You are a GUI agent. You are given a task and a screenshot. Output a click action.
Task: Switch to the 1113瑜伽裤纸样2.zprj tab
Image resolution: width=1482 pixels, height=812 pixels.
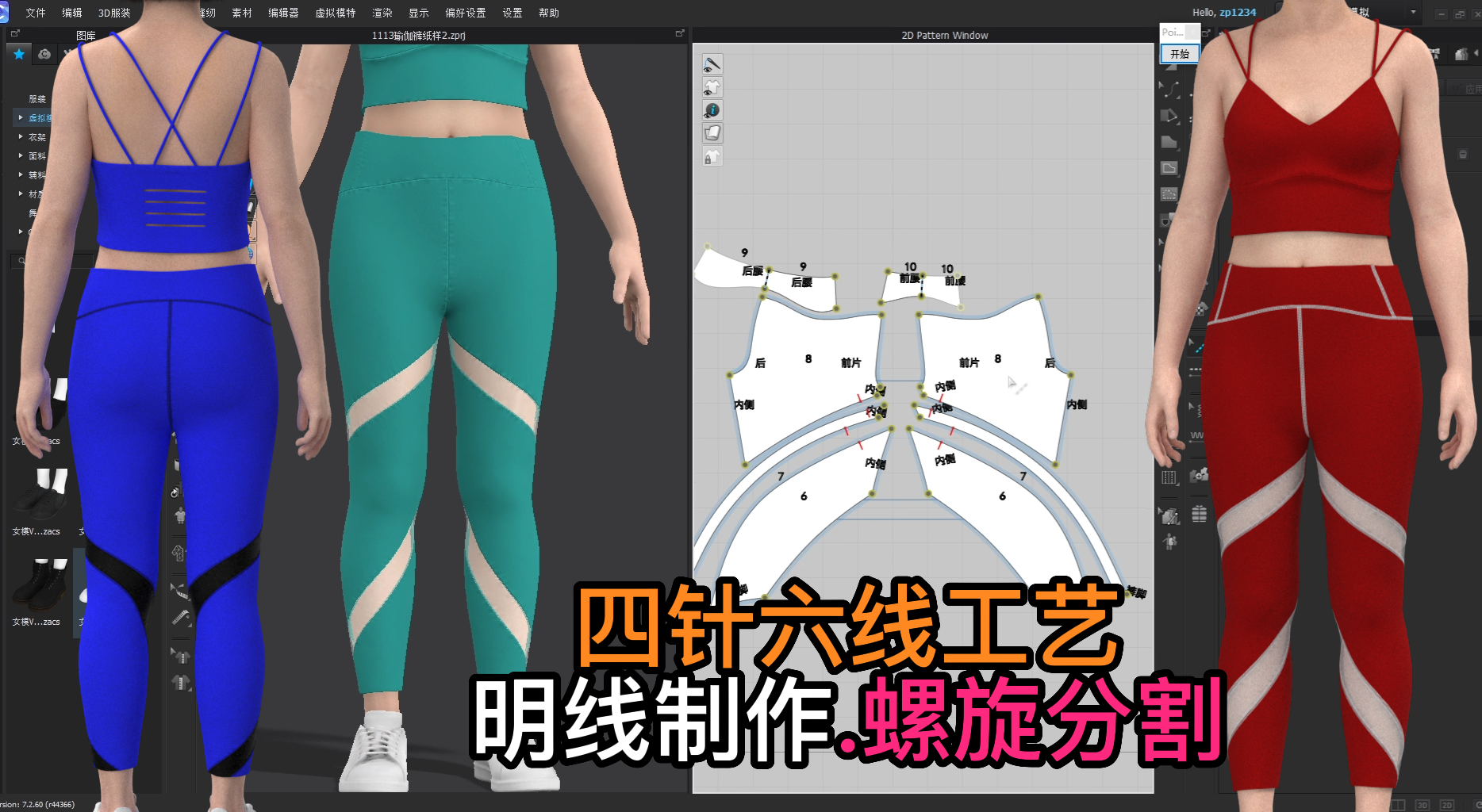click(418, 35)
